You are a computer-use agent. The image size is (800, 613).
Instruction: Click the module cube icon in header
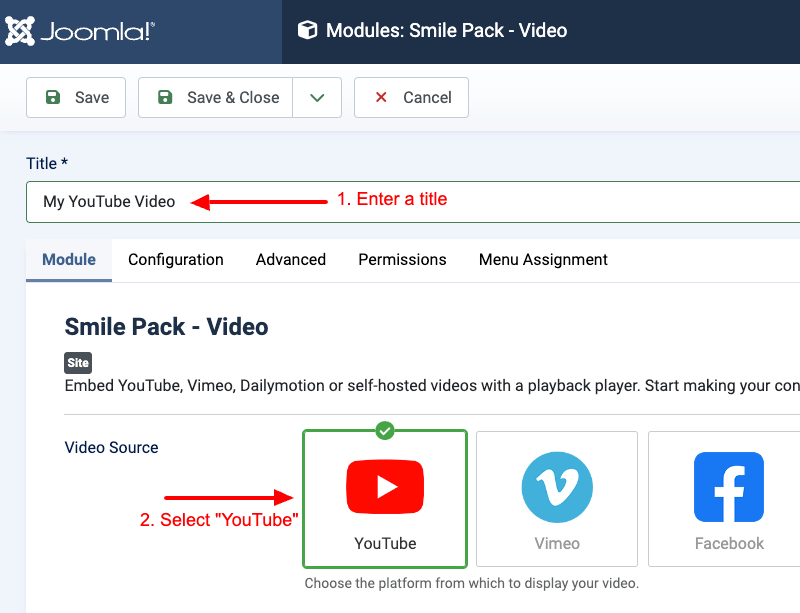[308, 30]
